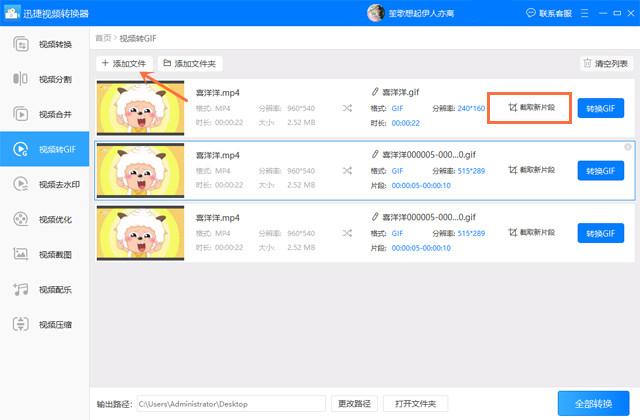Open 视频配乐 in the sidebar

tap(44, 289)
